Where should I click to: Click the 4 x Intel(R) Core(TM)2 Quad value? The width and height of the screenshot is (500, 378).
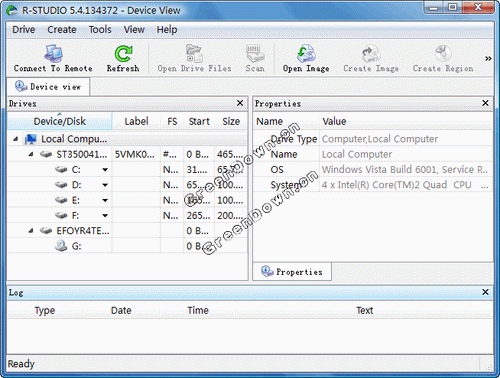point(405,185)
